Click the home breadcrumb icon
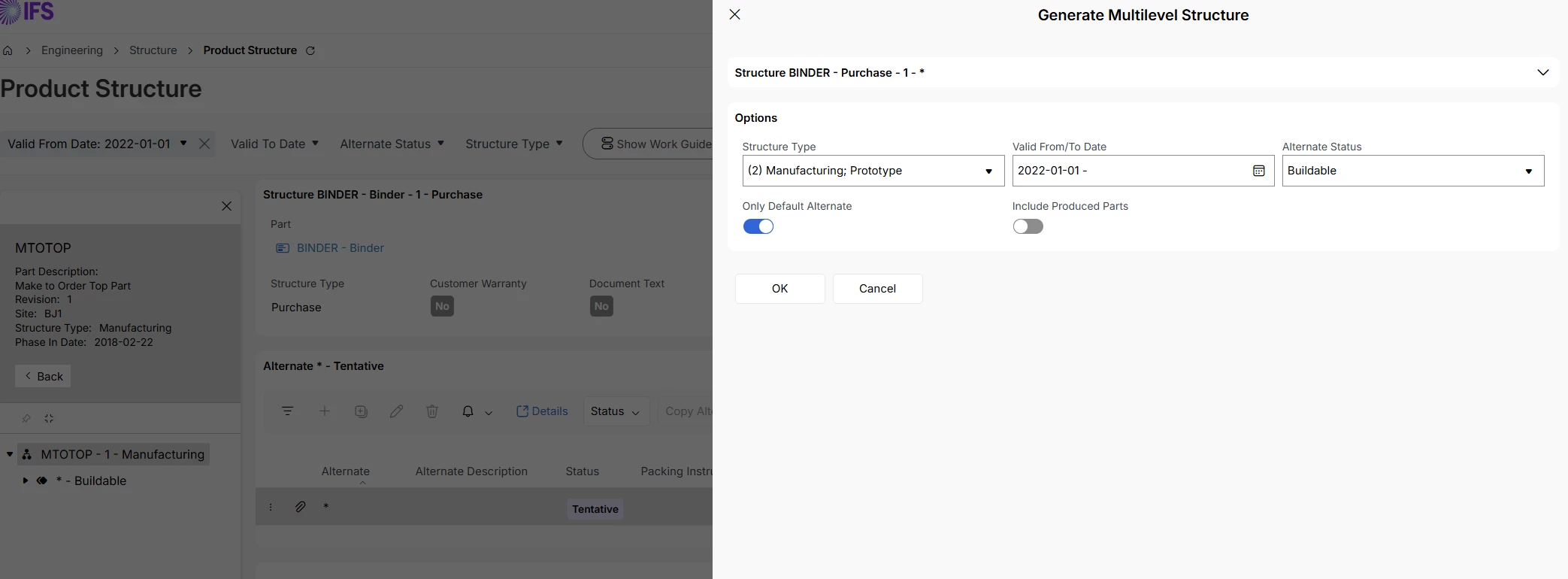This screenshot has height=579, width=1568. tap(8, 50)
